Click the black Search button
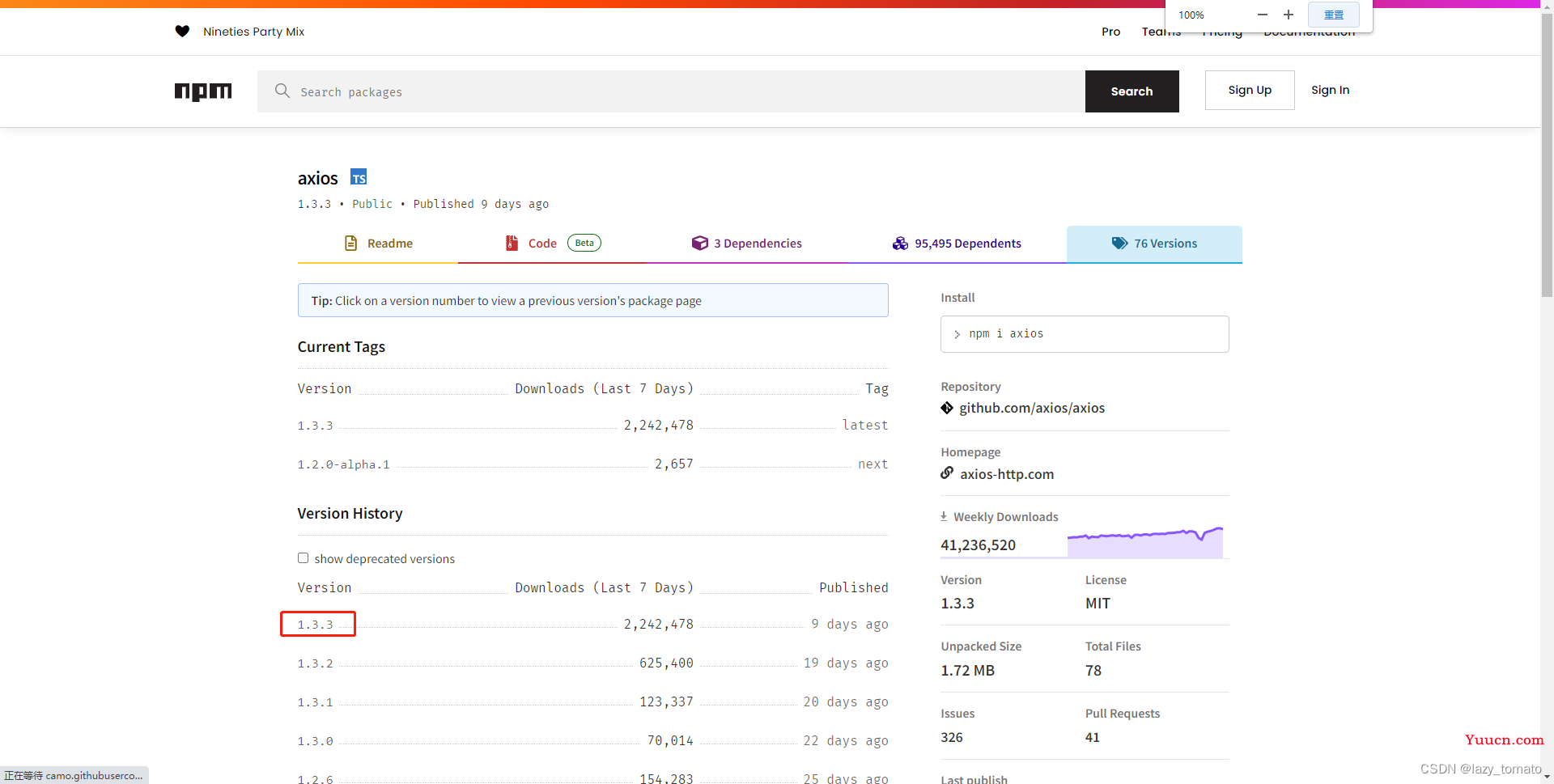 pyautogui.click(x=1132, y=91)
